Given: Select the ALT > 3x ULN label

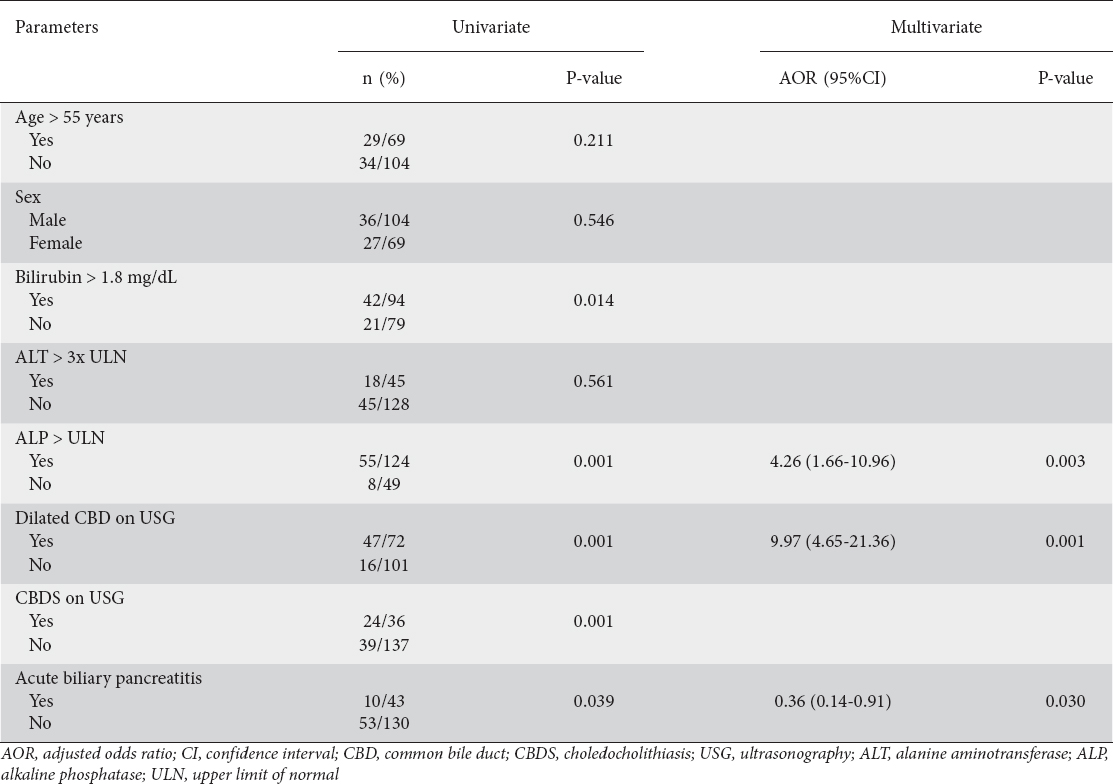Looking at the screenshot, I should click(71, 357).
